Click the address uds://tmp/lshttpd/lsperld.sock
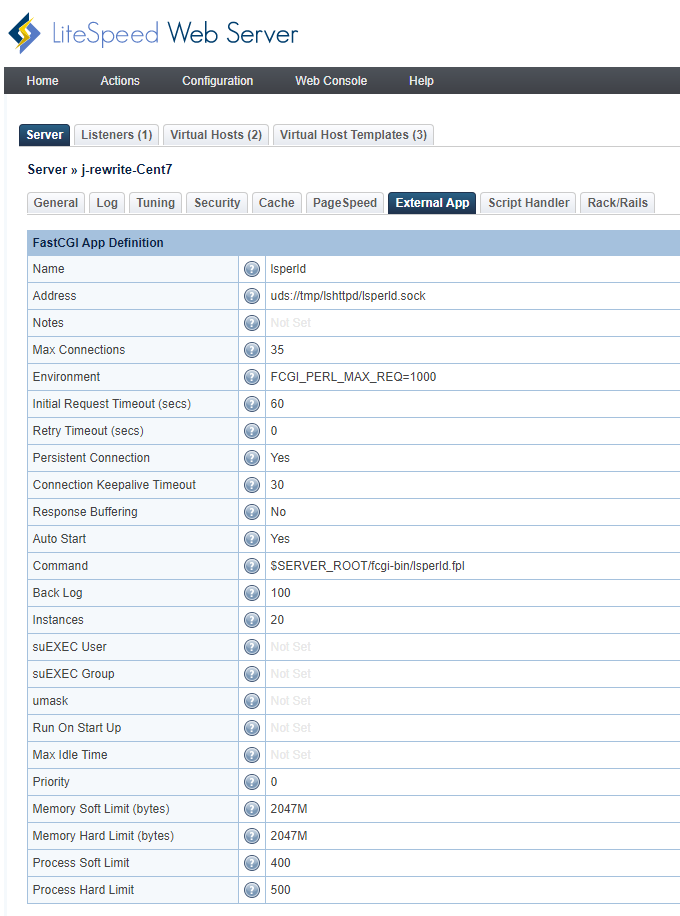 (348, 296)
